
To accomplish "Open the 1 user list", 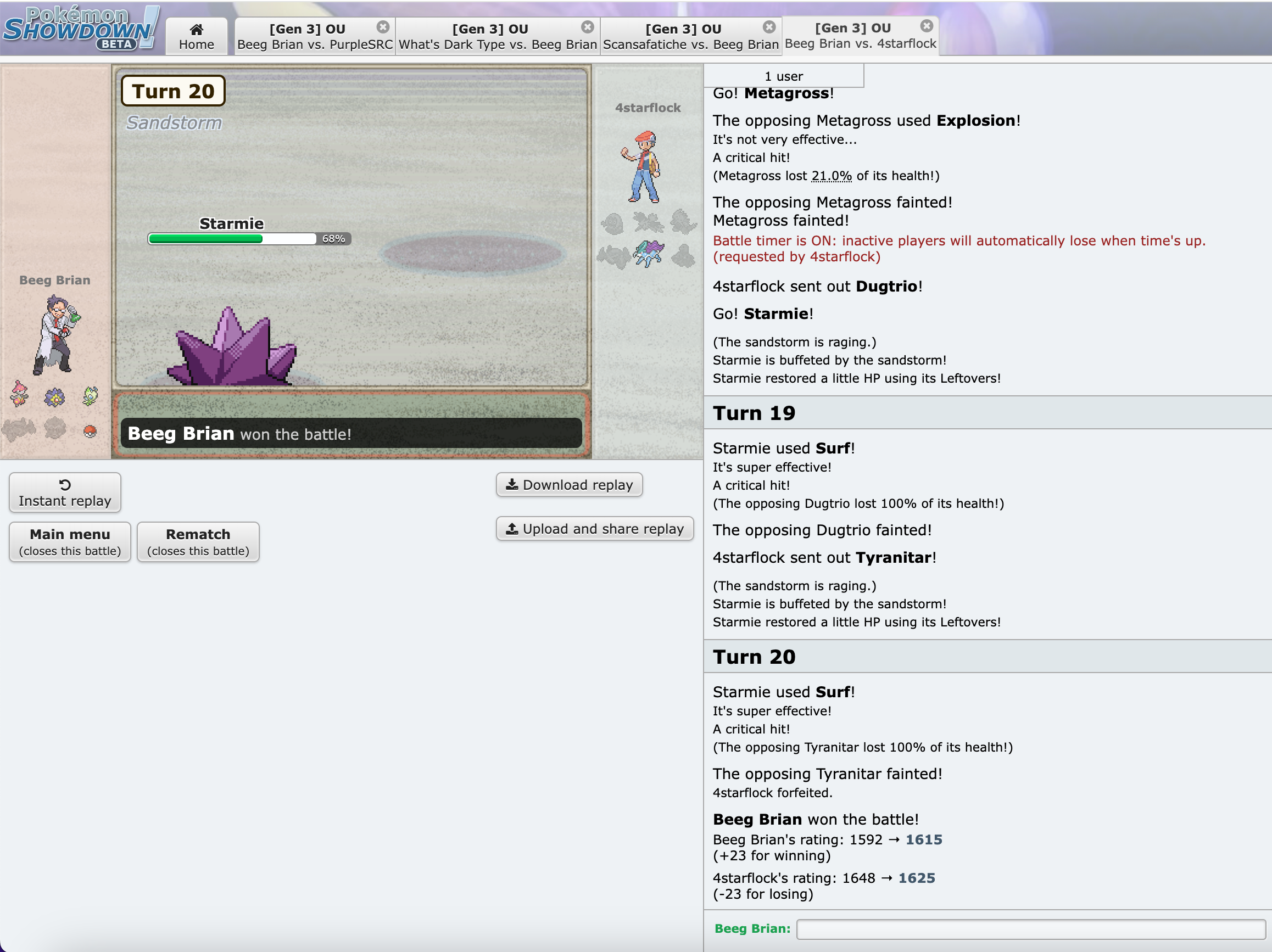I will (783, 76).
